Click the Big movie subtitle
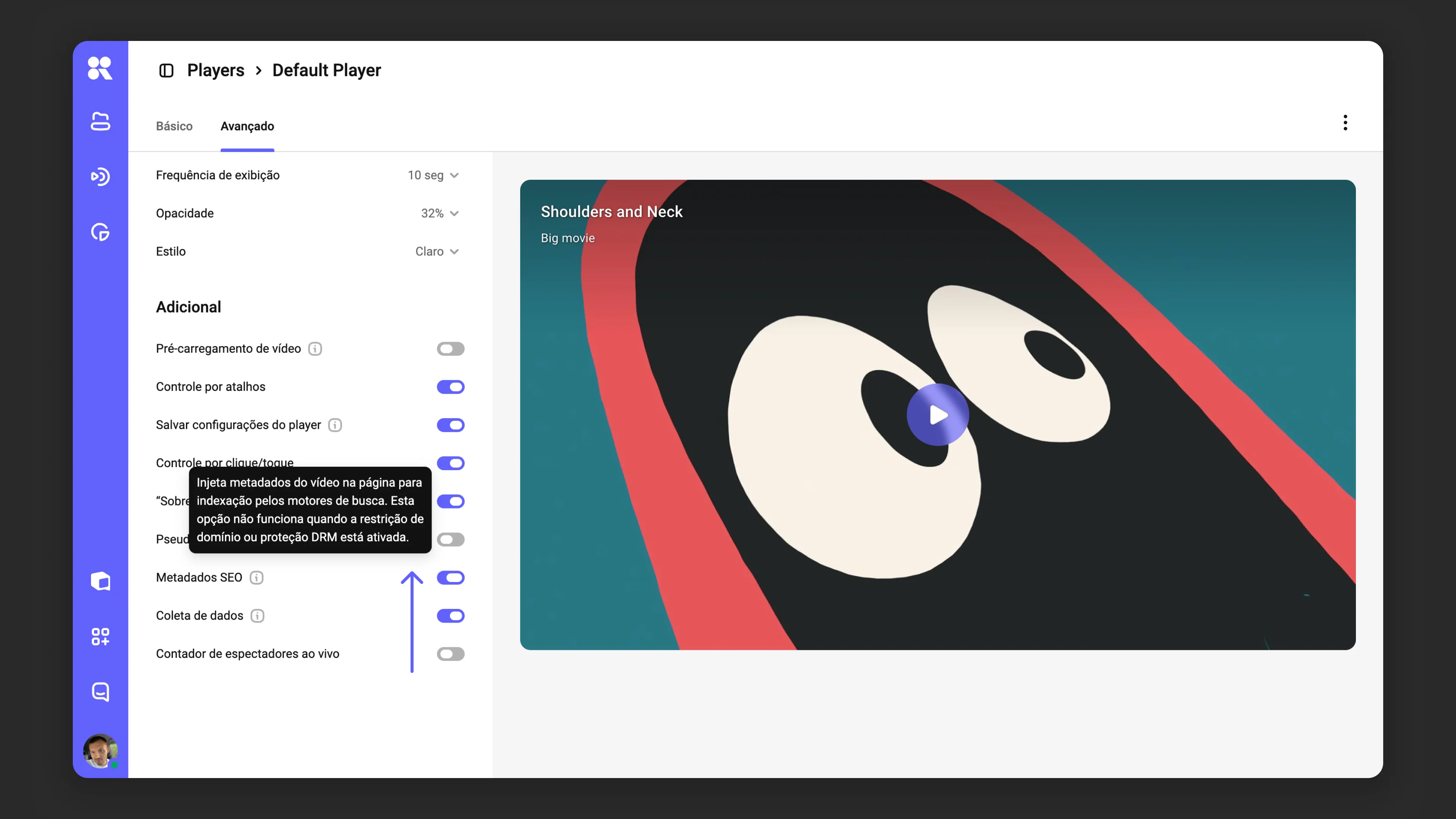The height and width of the screenshot is (819, 1456). pyautogui.click(x=568, y=238)
